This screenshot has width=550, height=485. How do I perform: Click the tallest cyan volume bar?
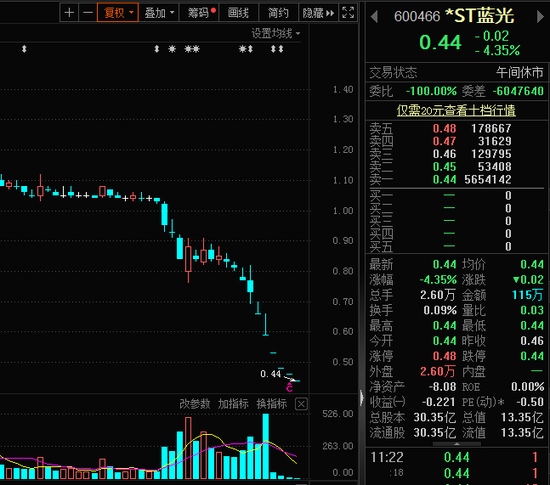click(266, 446)
